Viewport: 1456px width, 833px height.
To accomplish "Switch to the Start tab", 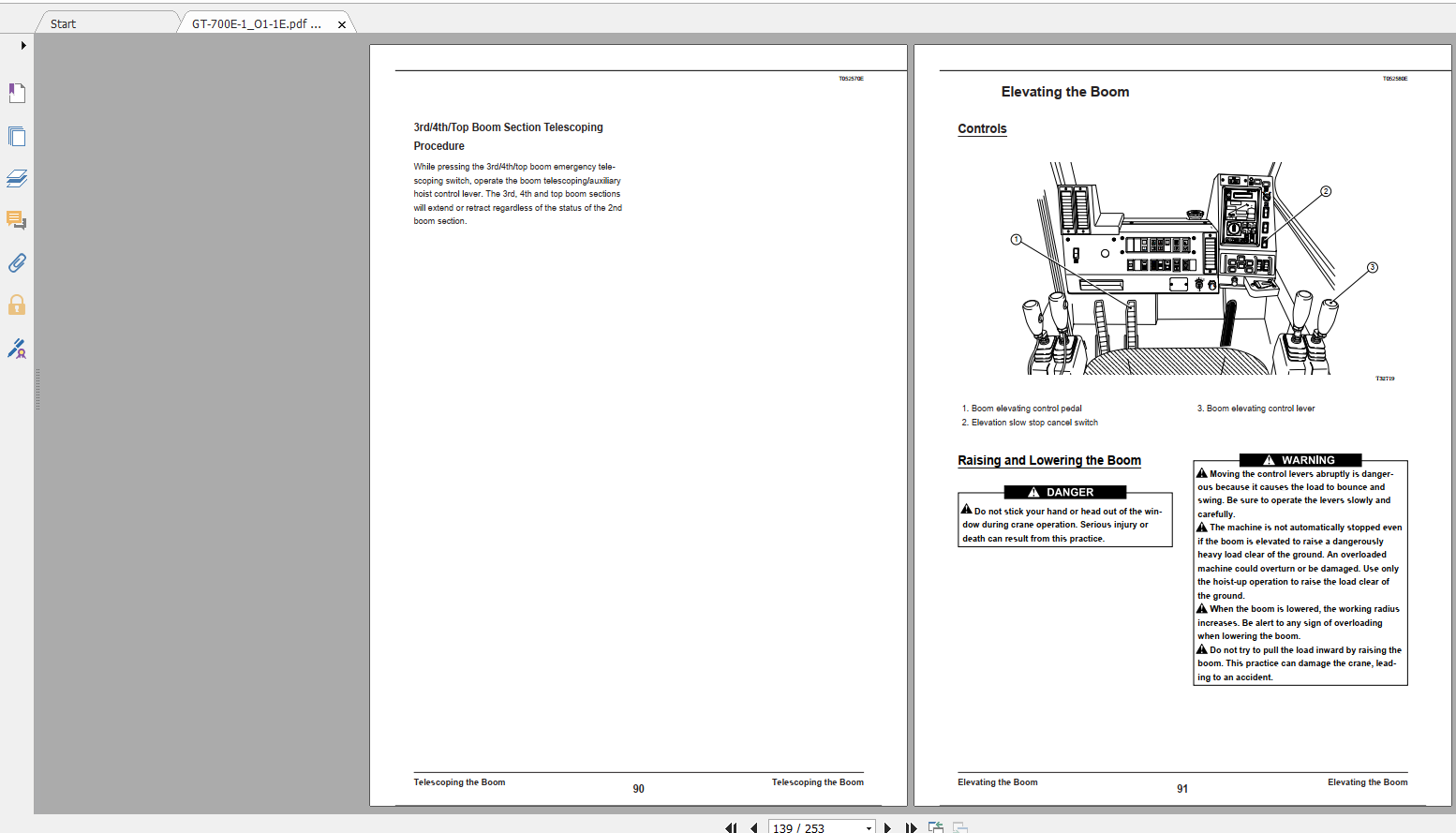I will coord(64,23).
